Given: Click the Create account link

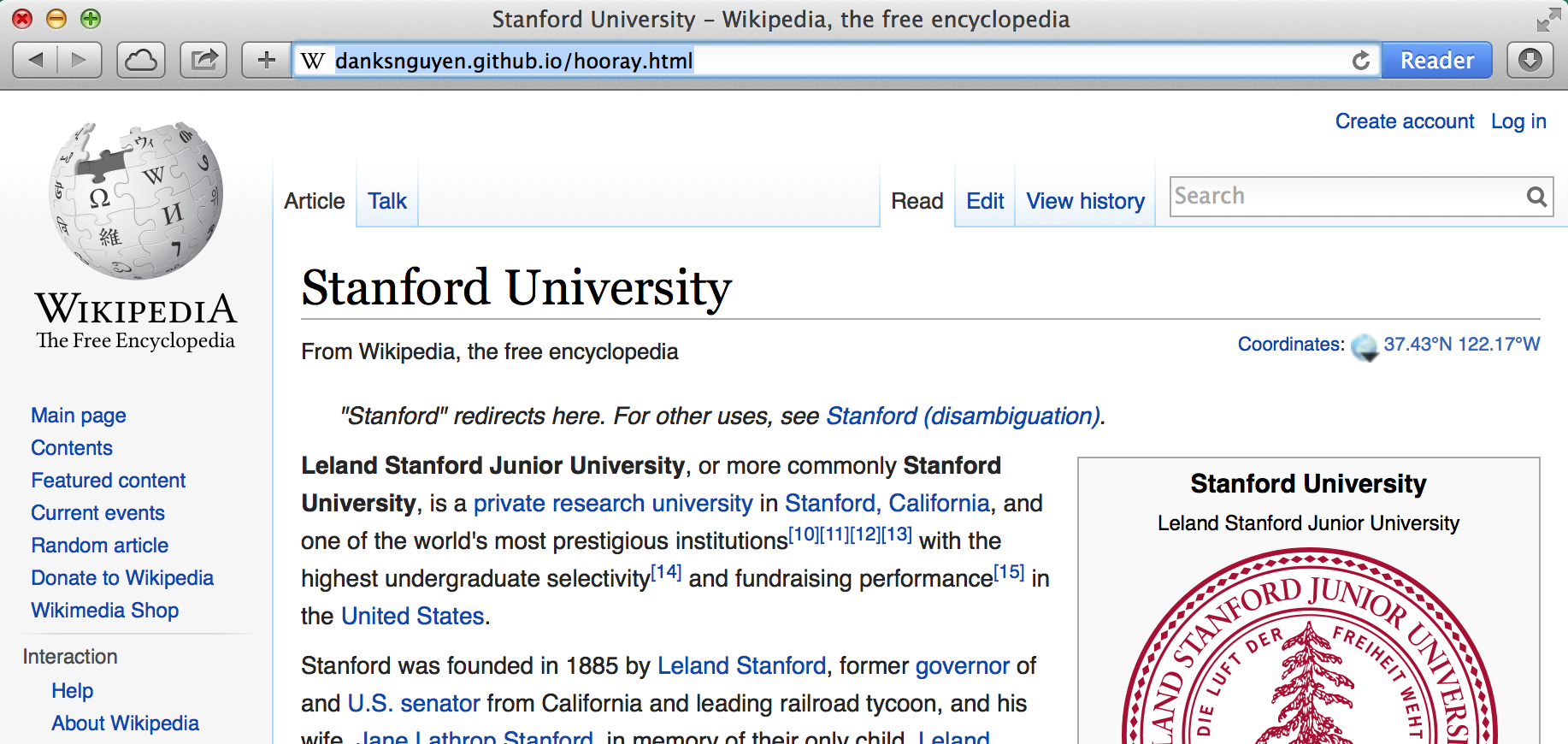Looking at the screenshot, I should pyautogui.click(x=1405, y=121).
